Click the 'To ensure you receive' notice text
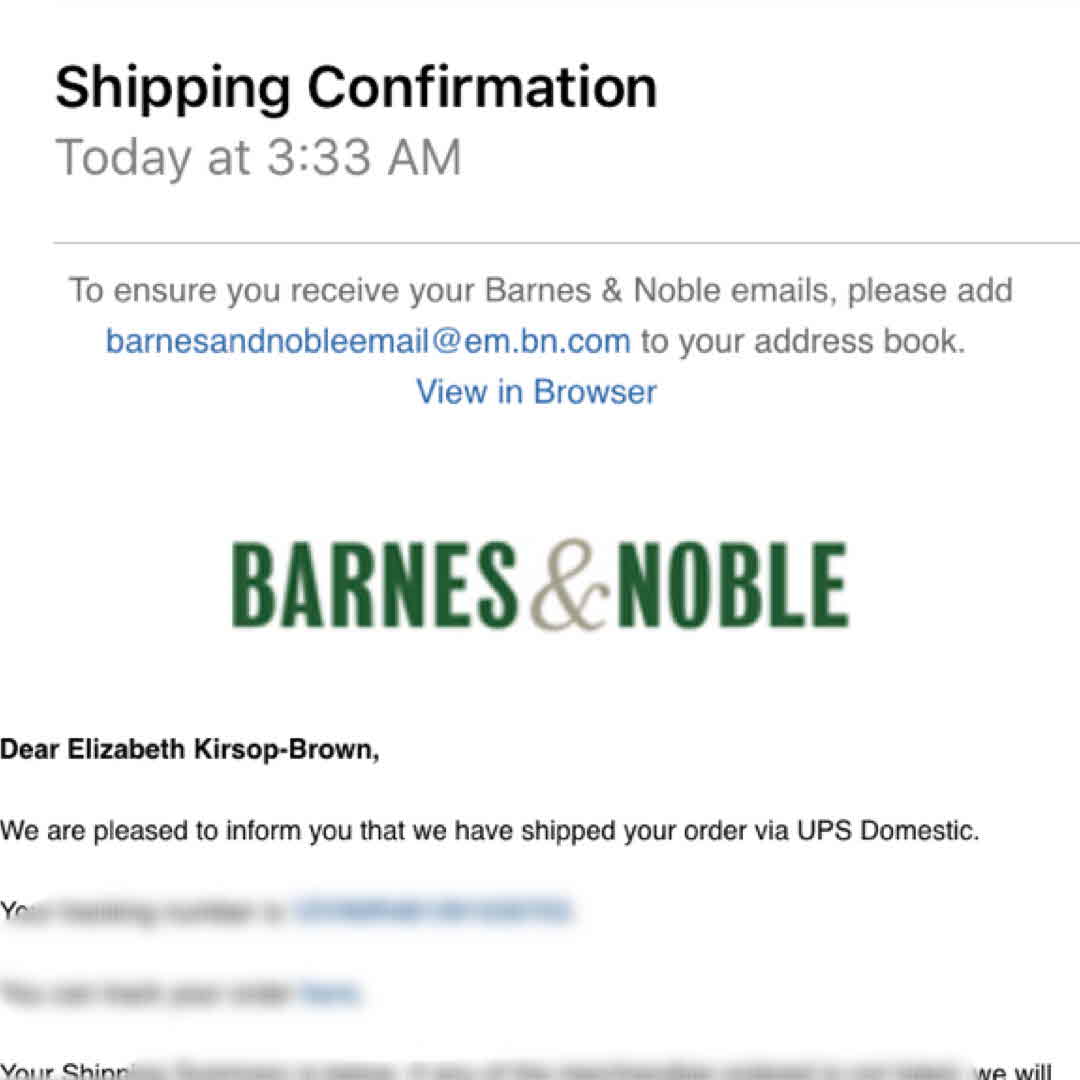The width and height of the screenshot is (1080, 1080). [240, 291]
